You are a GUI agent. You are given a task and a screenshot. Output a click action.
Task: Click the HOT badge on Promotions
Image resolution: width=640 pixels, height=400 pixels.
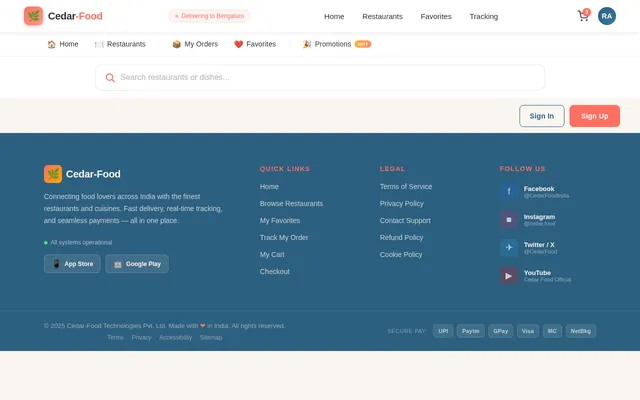pos(363,44)
